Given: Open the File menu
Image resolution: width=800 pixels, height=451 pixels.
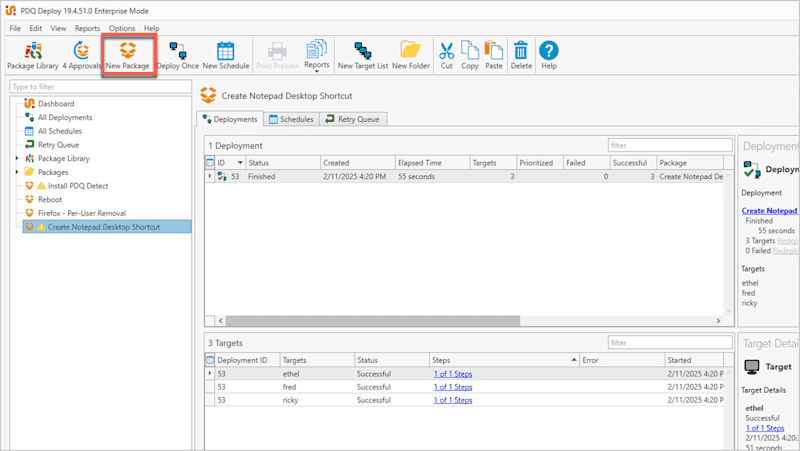Looking at the screenshot, I should click(15, 28).
